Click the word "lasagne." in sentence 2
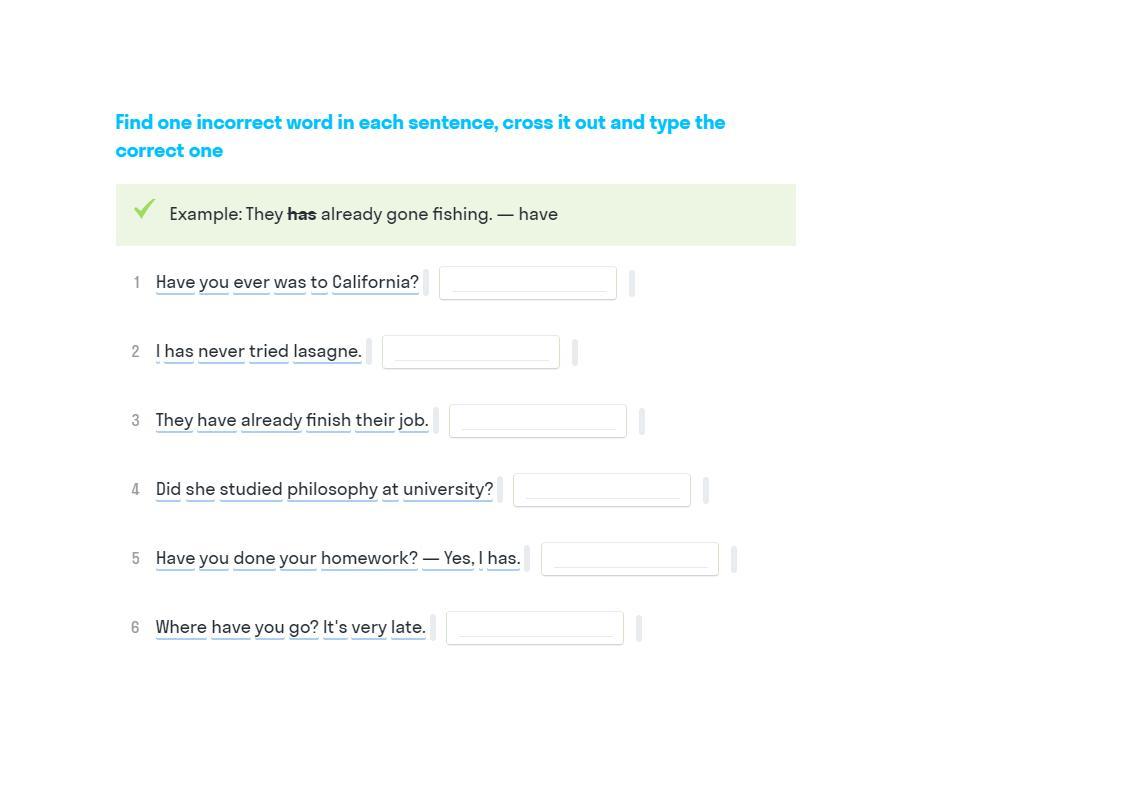The height and width of the screenshot is (793, 1122). [x=328, y=351]
